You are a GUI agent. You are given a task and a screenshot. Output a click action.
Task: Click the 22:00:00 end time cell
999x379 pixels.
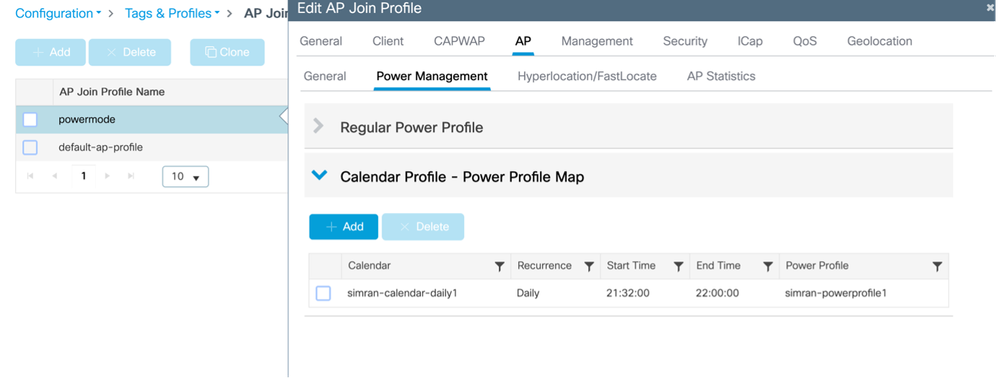pyautogui.click(x=717, y=294)
